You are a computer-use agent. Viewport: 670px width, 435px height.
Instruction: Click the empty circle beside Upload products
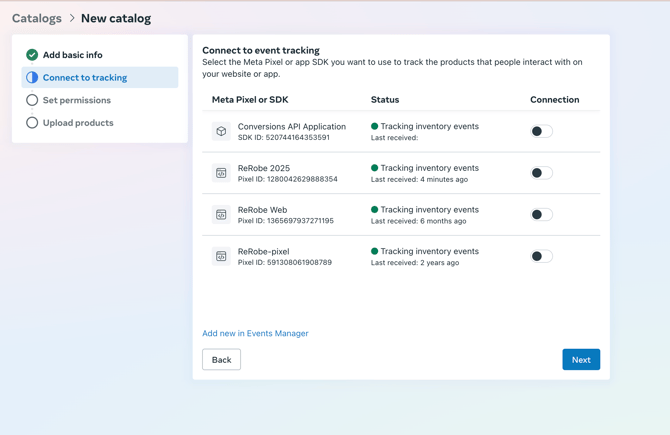point(32,123)
